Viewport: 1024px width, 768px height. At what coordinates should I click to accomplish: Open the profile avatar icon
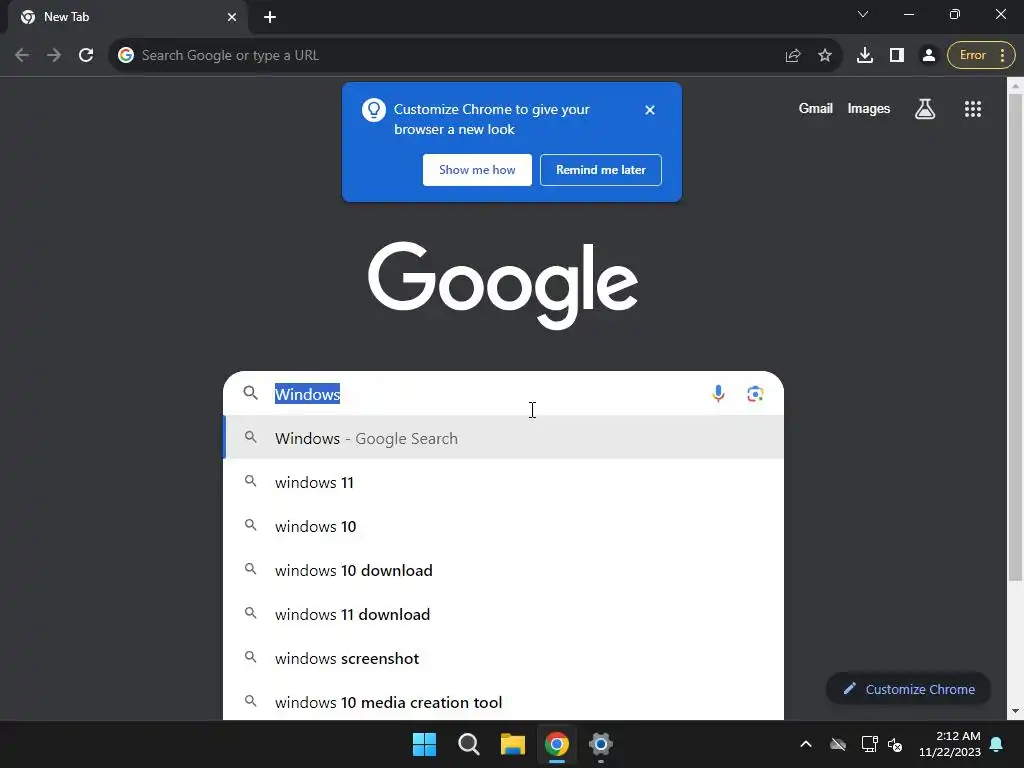point(928,56)
